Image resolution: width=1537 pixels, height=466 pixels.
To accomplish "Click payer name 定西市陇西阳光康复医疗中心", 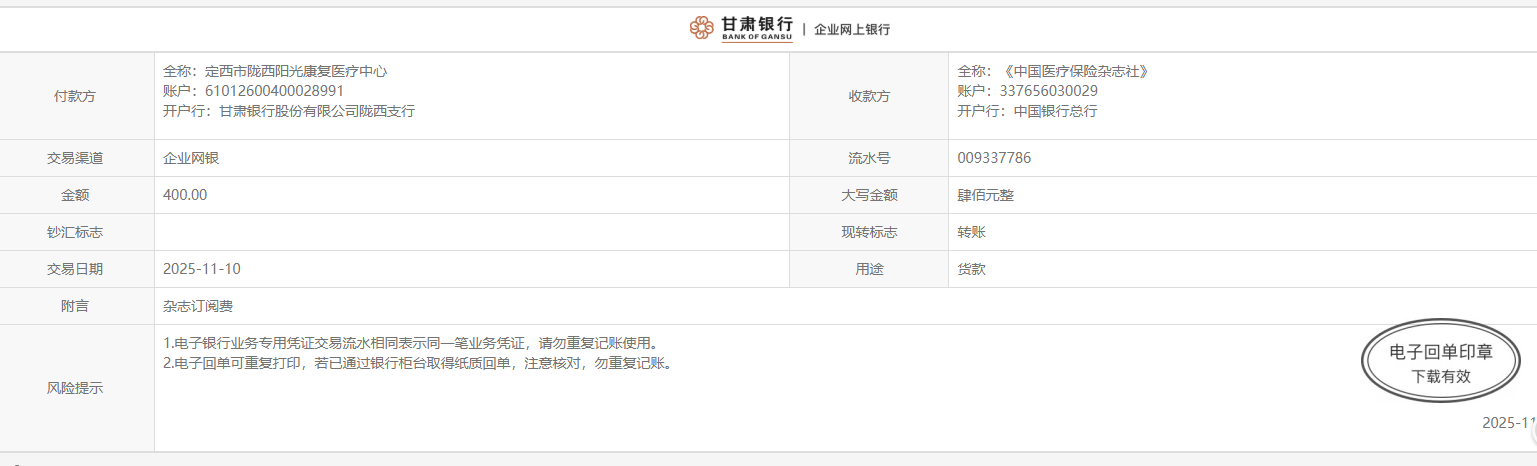I will click(295, 71).
